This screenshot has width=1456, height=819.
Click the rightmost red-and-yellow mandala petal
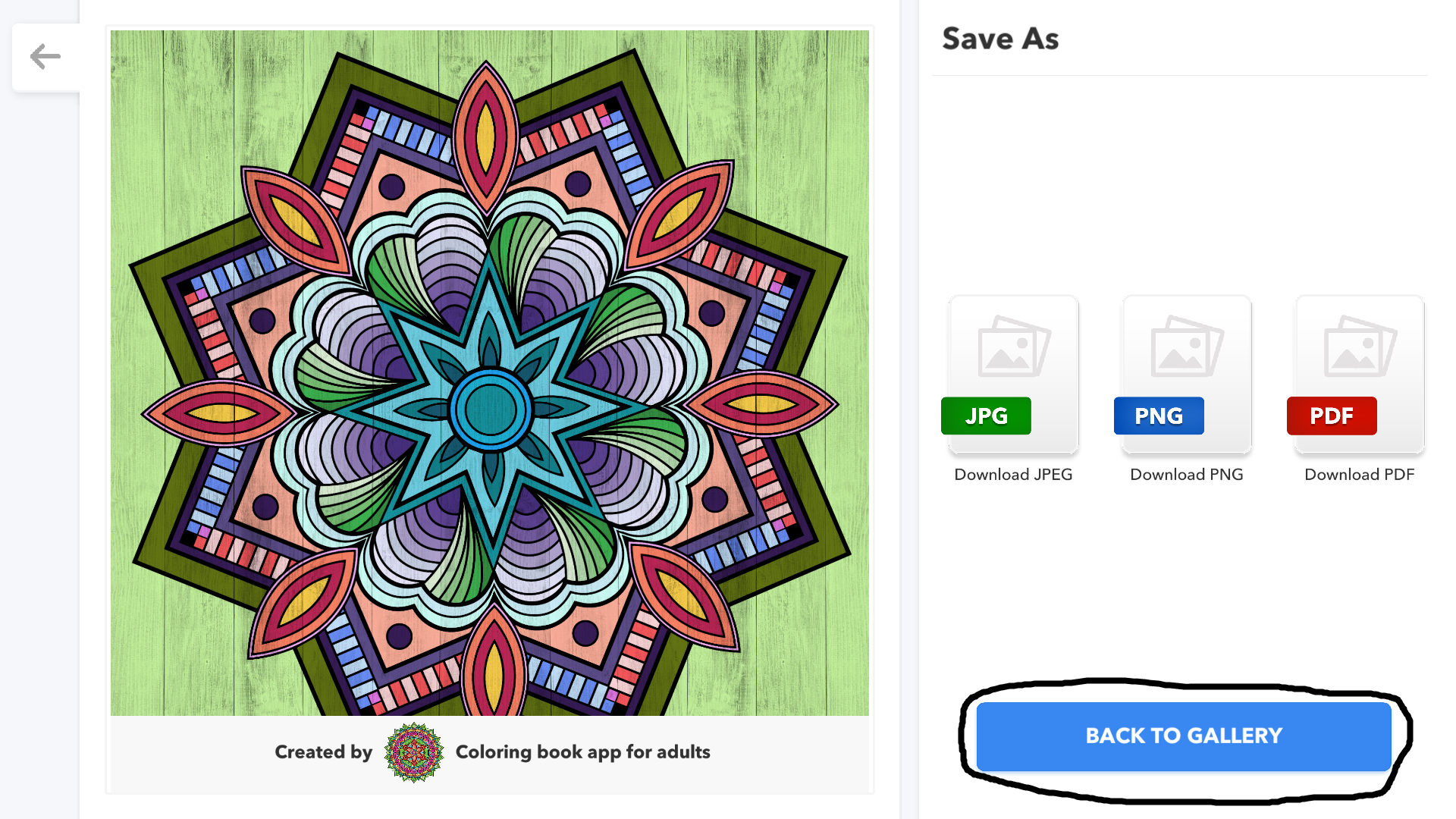762,404
